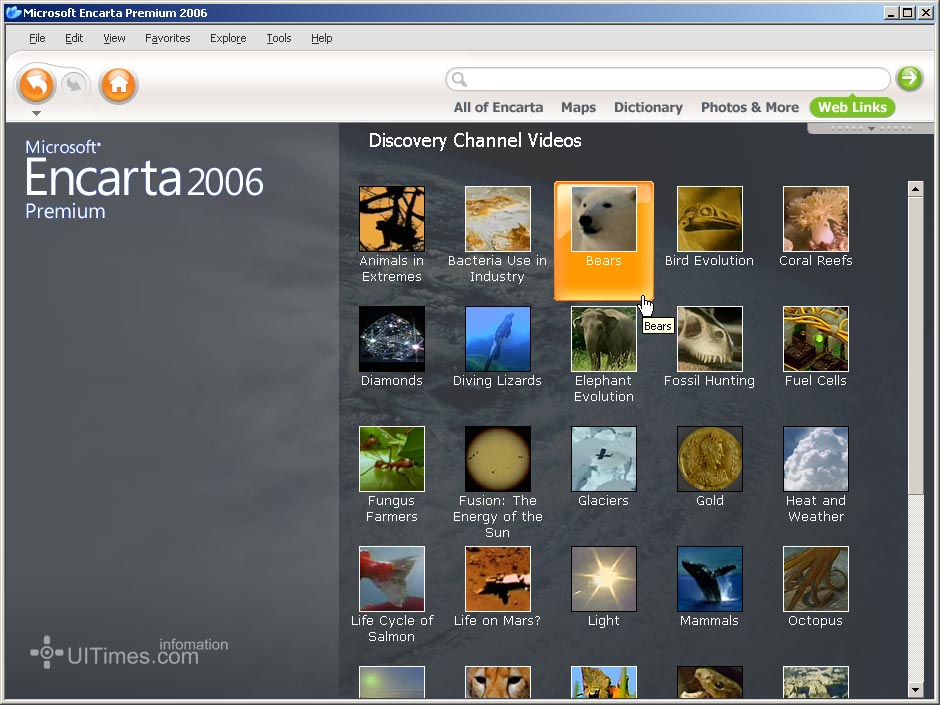Image resolution: width=940 pixels, height=705 pixels.
Task: Click the green Go search arrow
Action: (x=909, y=78)
